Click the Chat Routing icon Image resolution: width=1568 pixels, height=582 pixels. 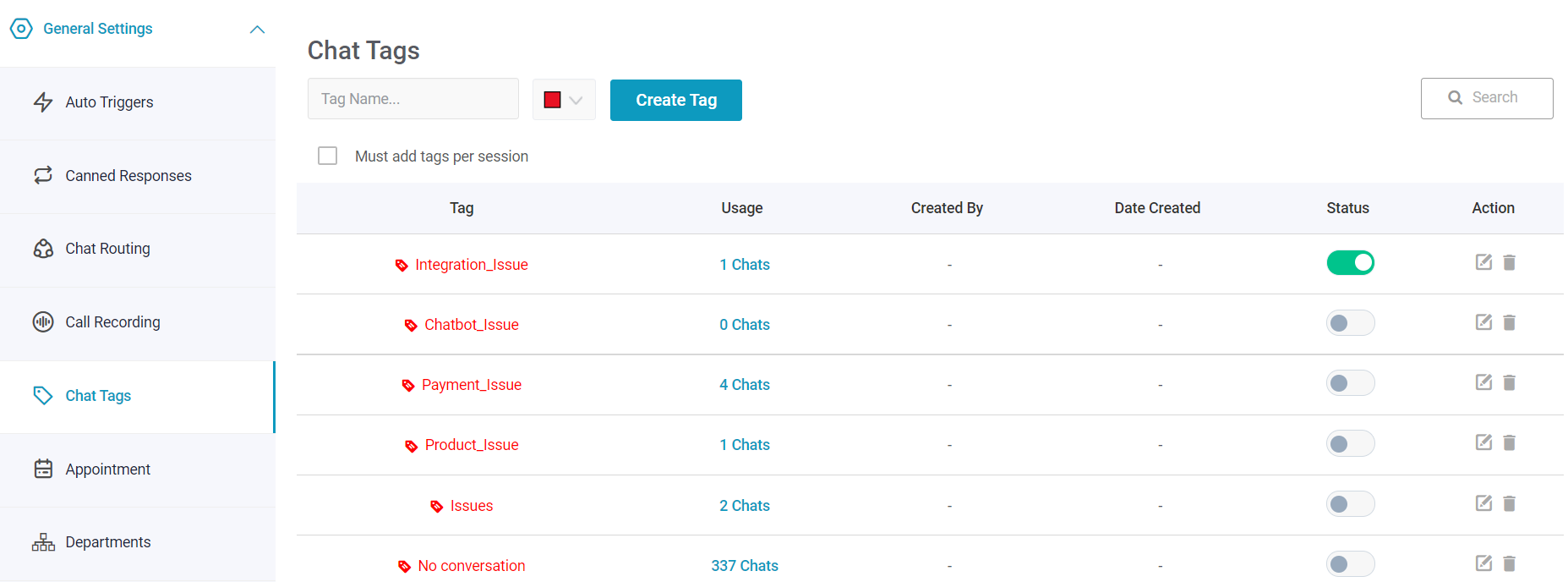43,249
